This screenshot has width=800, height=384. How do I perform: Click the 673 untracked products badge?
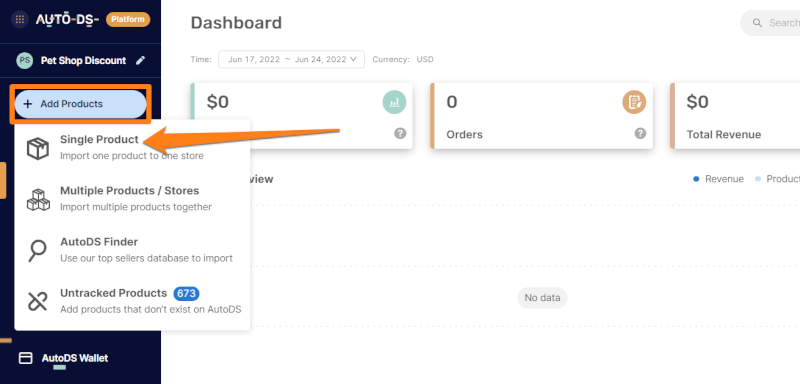[186, 294]
